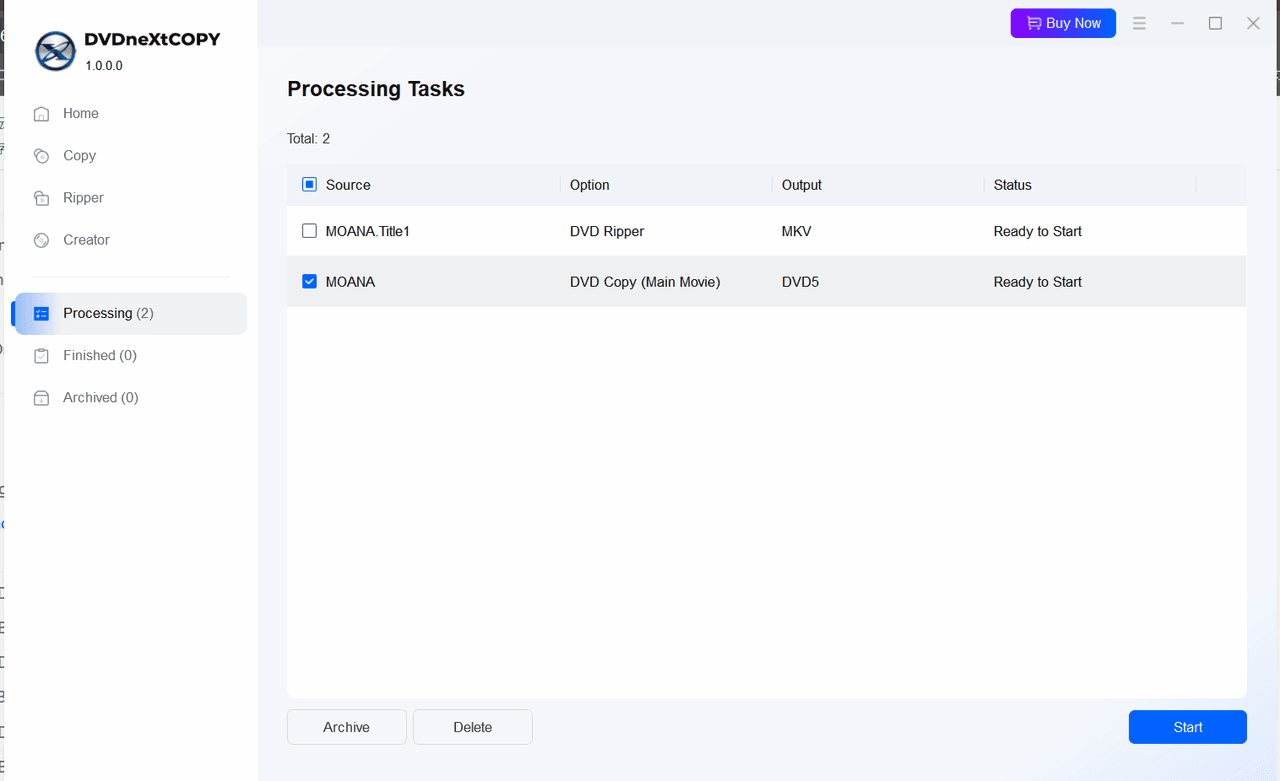
Task: Select the Processing (2) label
Action: click(108, 314)
